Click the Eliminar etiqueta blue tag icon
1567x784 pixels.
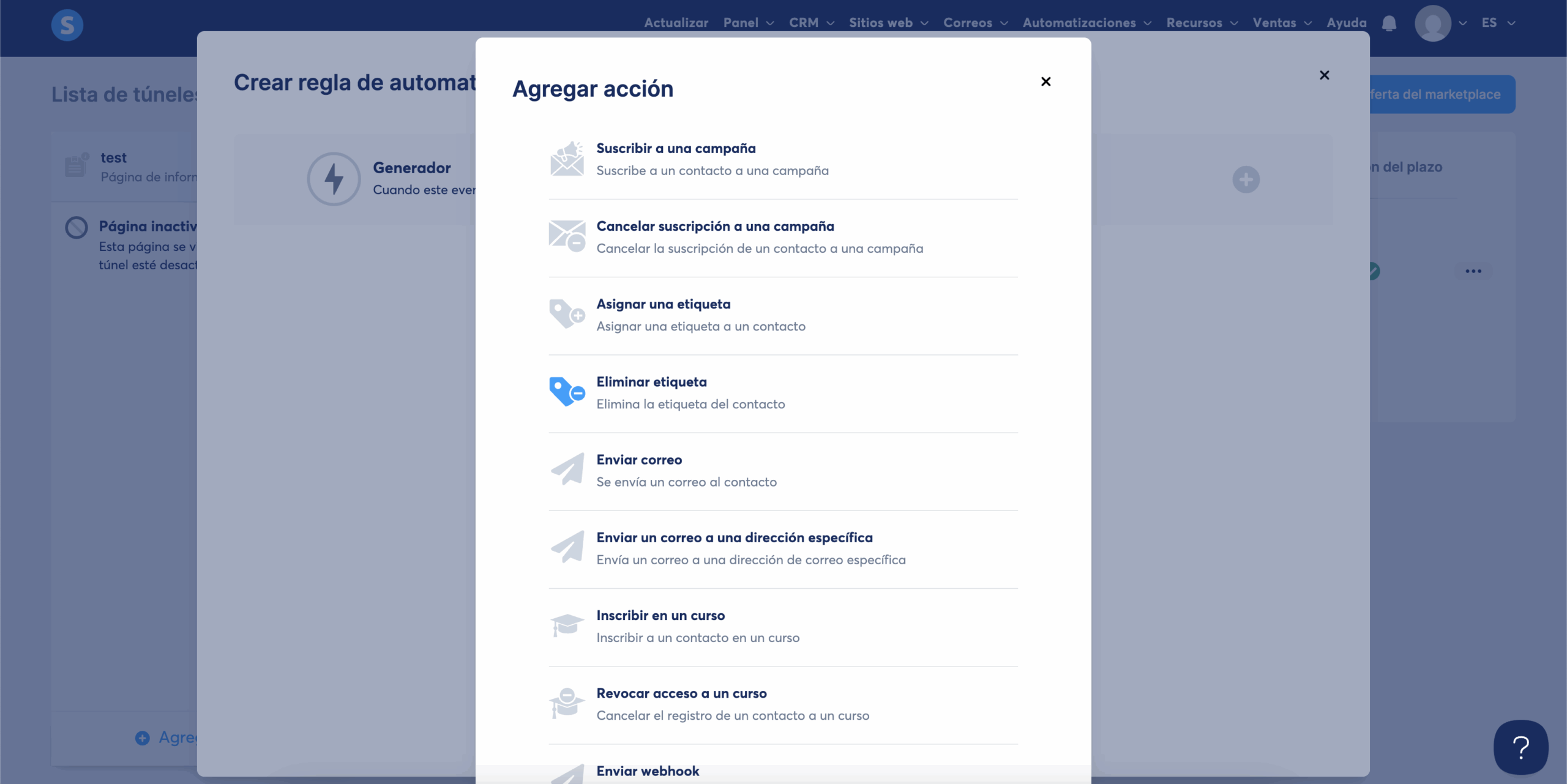(567, 392)
